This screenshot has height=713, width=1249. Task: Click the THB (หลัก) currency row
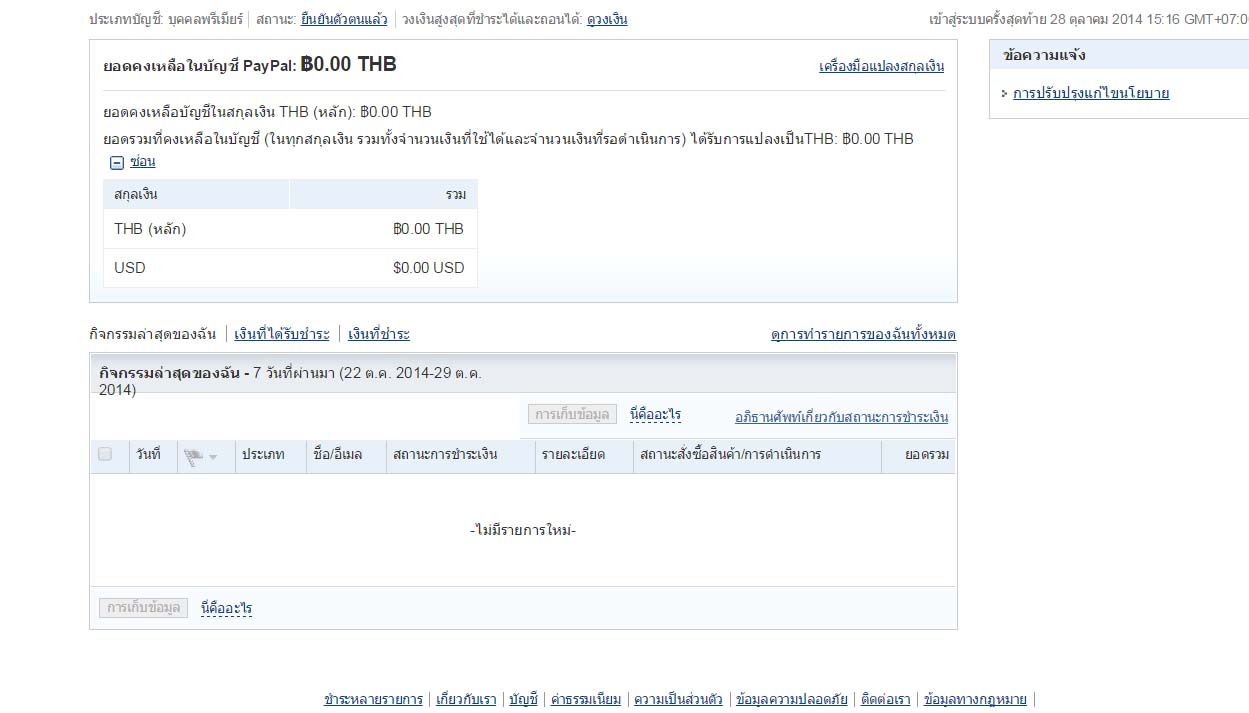point(290,229)
